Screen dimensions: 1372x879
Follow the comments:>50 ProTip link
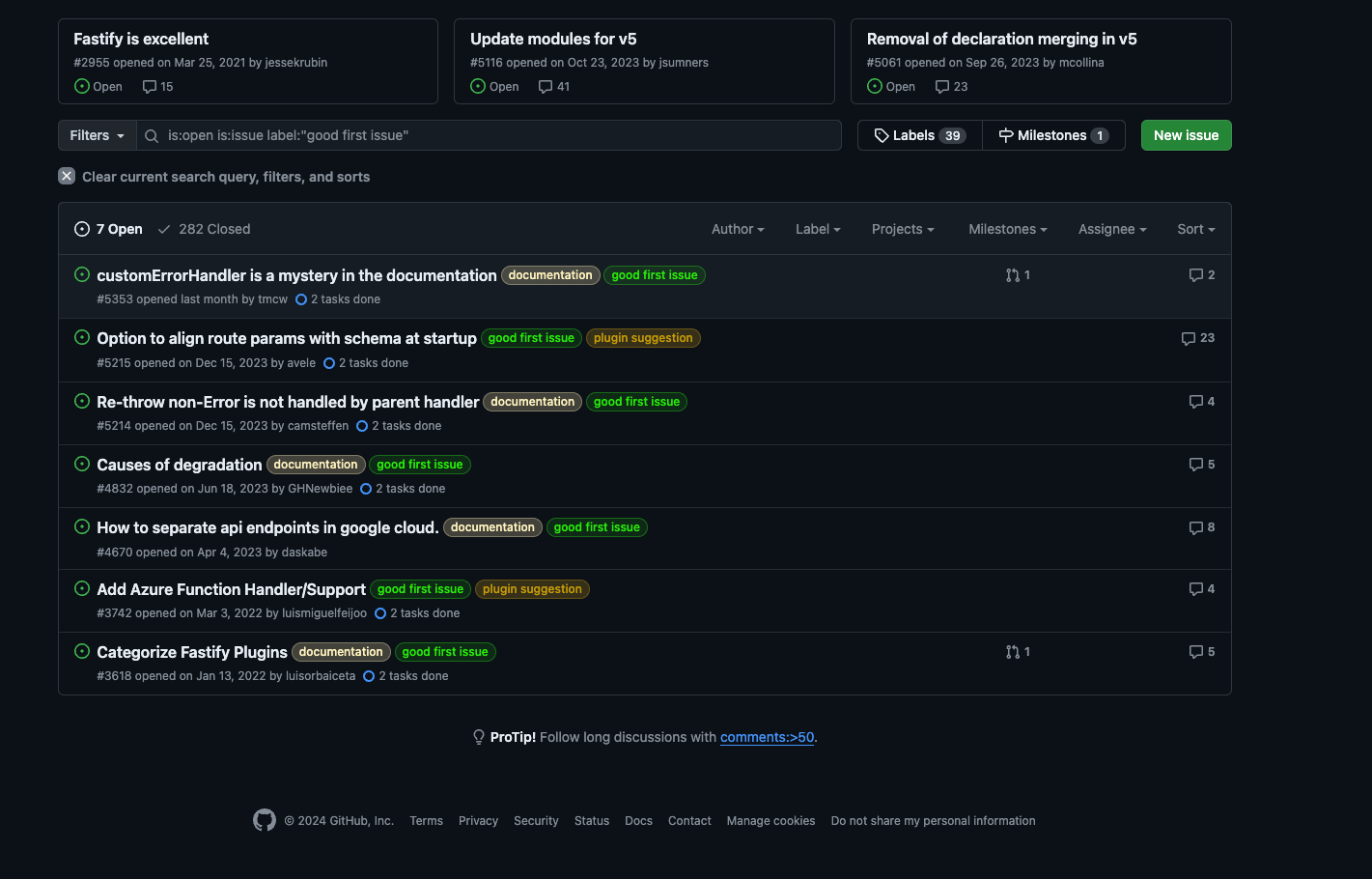[768, 737]
